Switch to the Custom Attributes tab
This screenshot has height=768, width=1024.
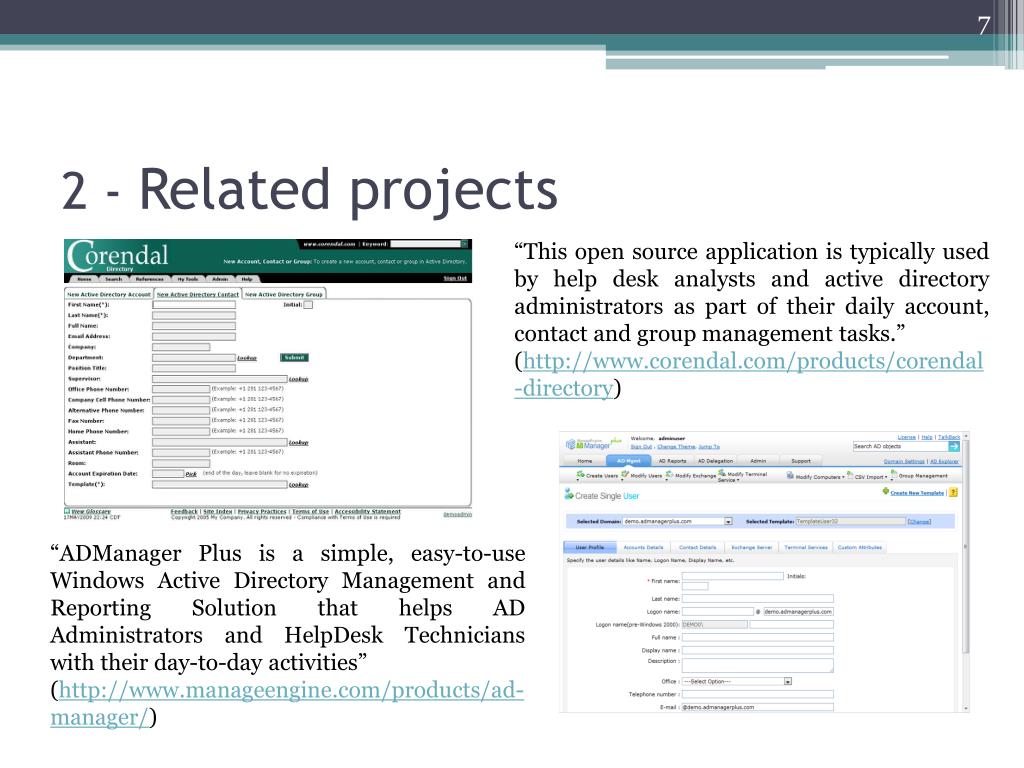coord(859,547)
